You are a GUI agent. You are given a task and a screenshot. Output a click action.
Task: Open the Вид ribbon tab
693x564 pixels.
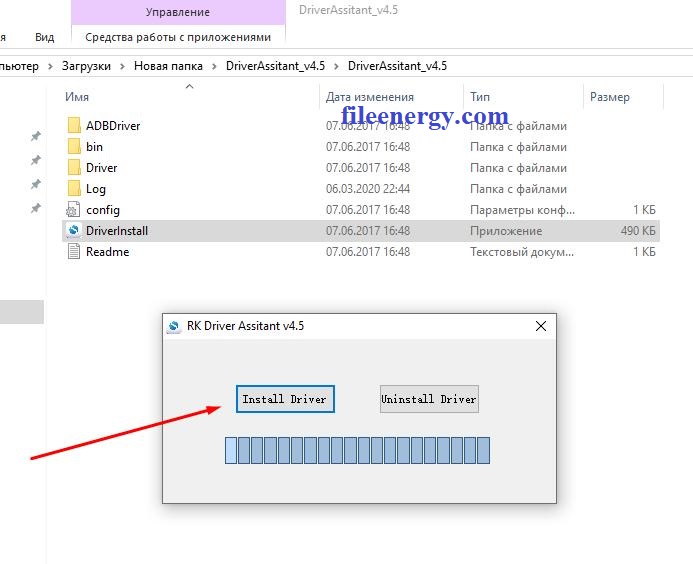45,37
